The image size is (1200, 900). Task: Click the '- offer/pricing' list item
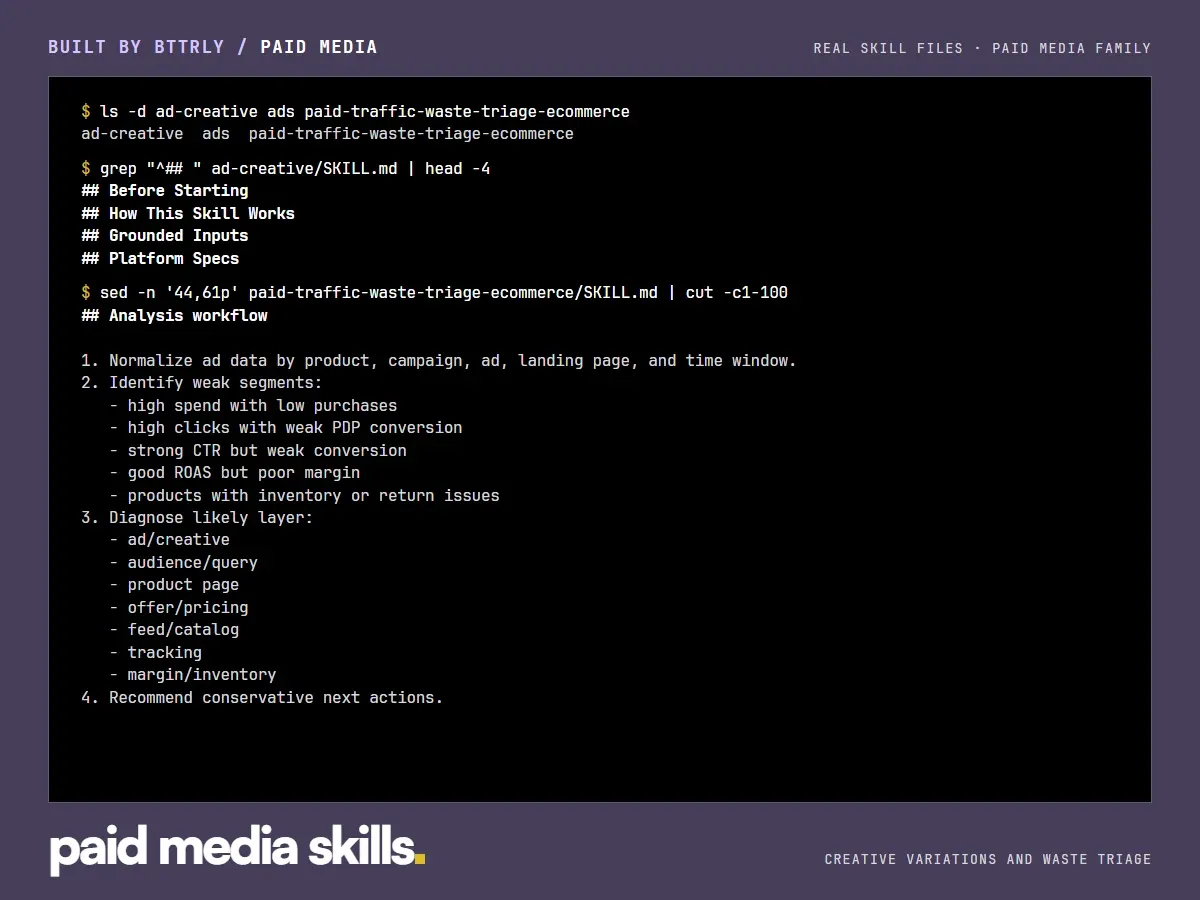[179, 608]
